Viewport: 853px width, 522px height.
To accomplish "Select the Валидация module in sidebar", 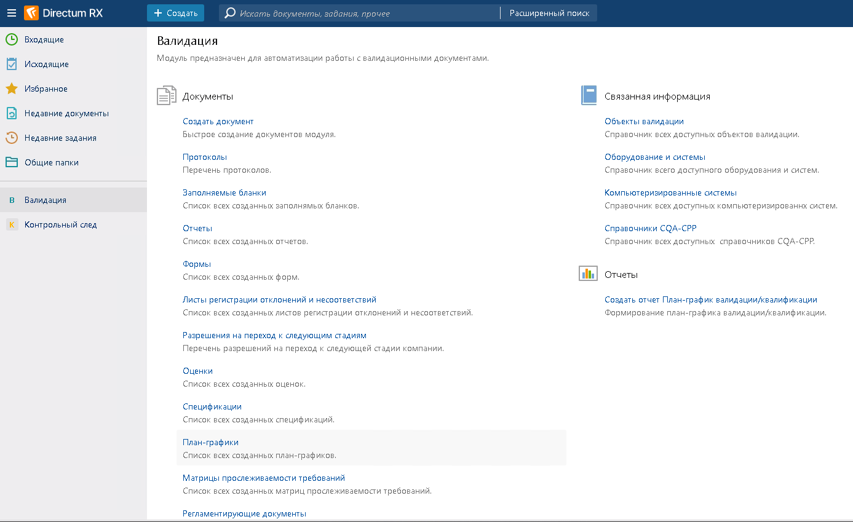I will point(73,200).
